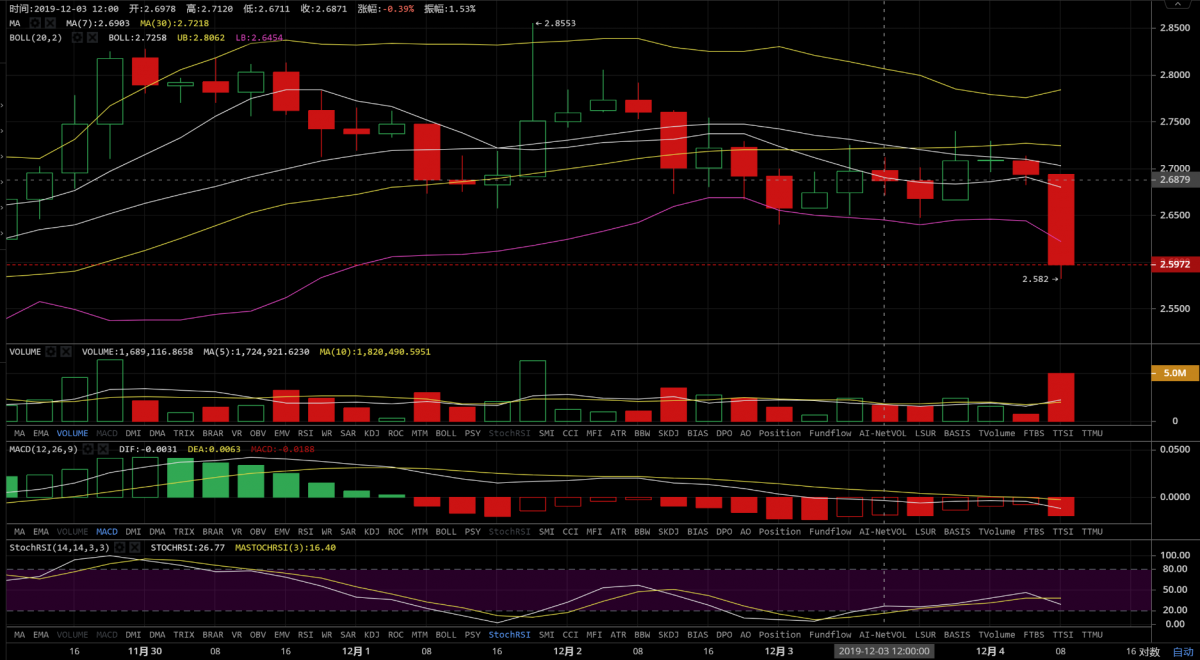Select ROC tab in row below MACD panel
Screen dimensions: 1200x660
[x=396, y=532]
